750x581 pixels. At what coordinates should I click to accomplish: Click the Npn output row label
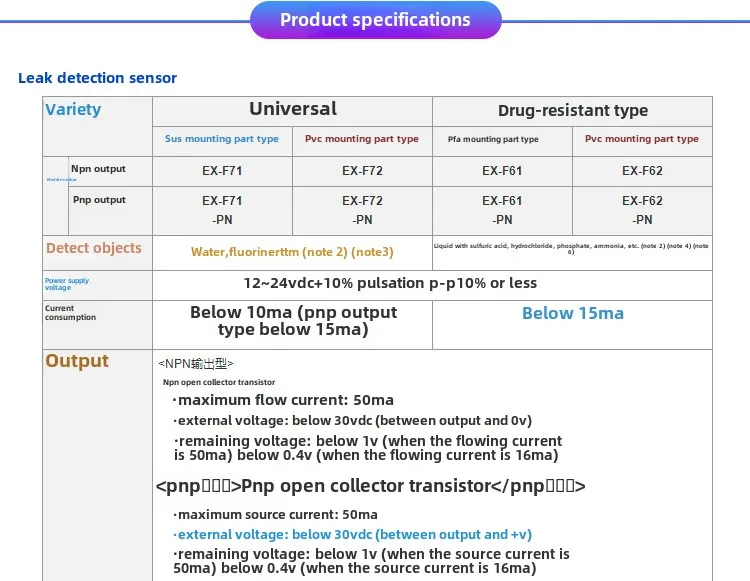(x=98, y=169)
